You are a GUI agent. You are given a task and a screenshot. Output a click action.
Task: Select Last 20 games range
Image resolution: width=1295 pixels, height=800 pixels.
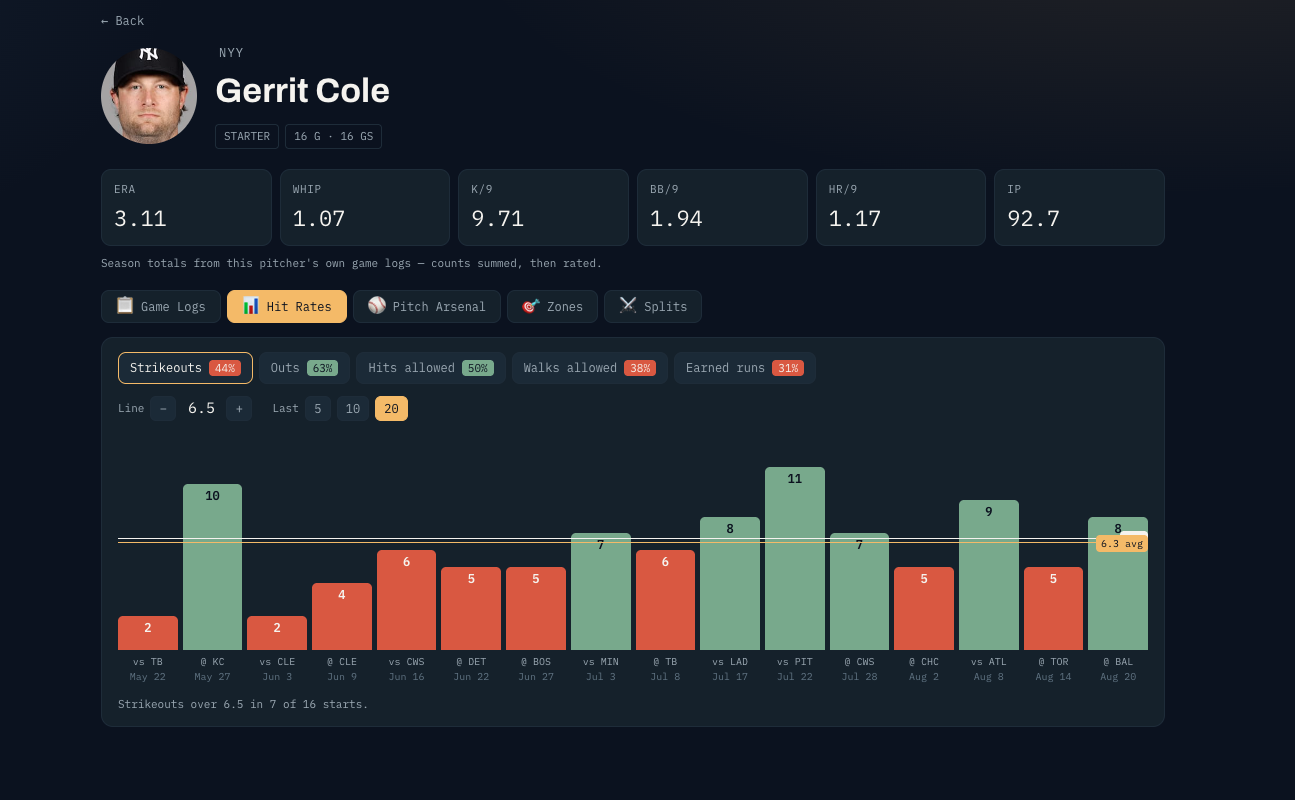[x=391, y=408]
